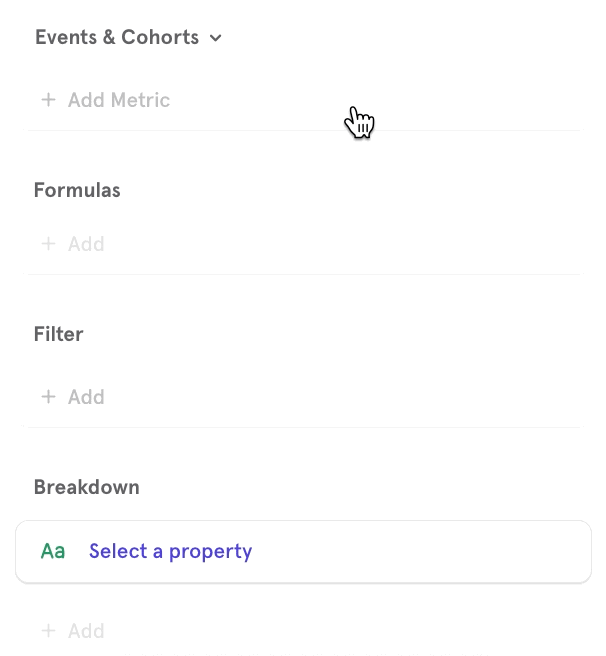Click the Formulas section heading

point(77,190)
